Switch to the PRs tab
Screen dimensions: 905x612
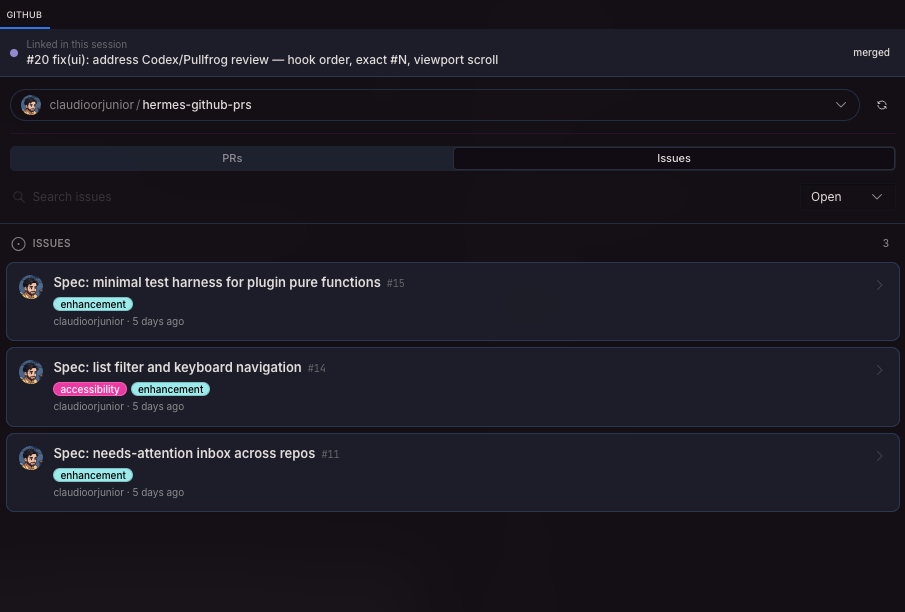[232, 158]
